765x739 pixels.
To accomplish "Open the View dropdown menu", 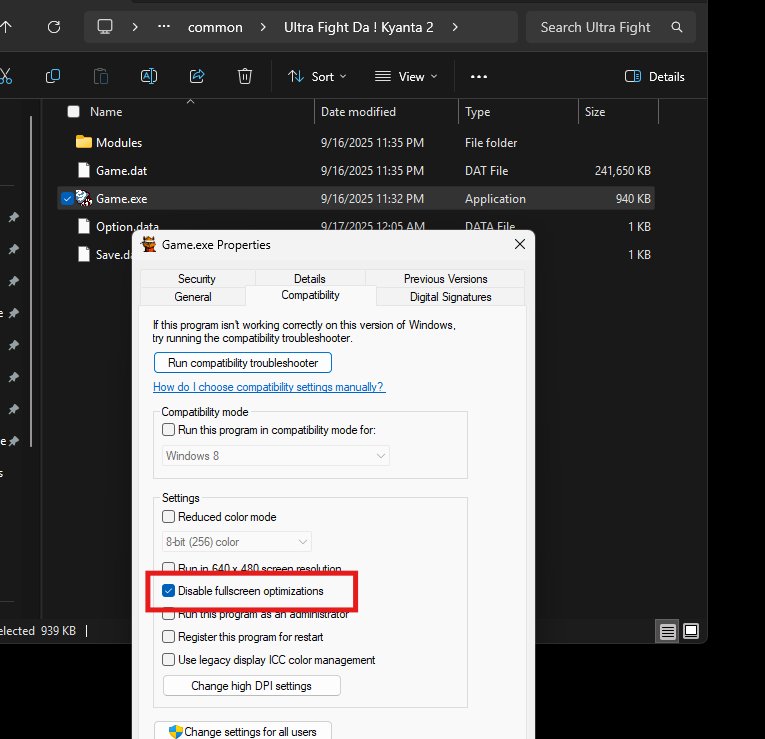I will (406, 77).
